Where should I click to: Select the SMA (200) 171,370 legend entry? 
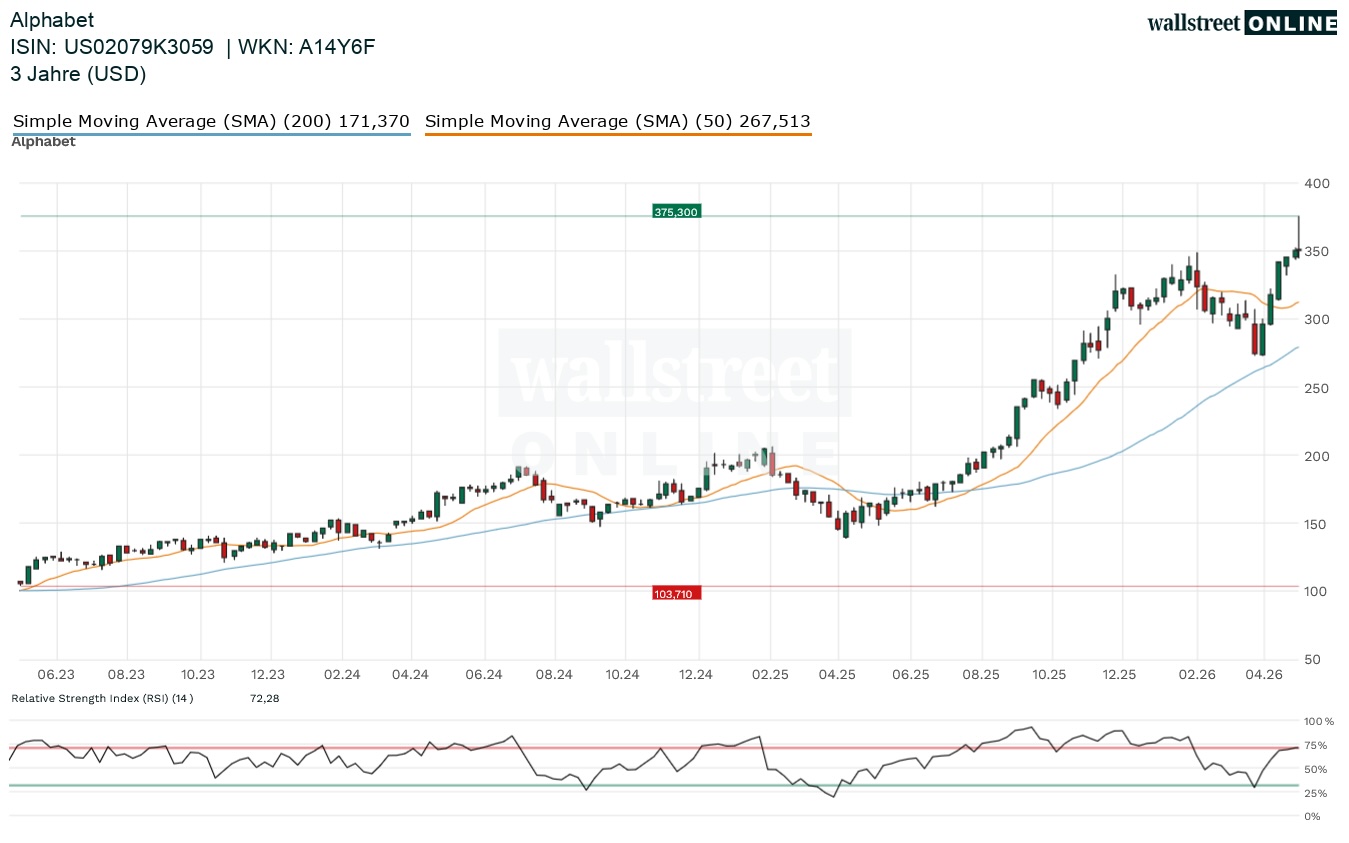click(x=211, y=122)
